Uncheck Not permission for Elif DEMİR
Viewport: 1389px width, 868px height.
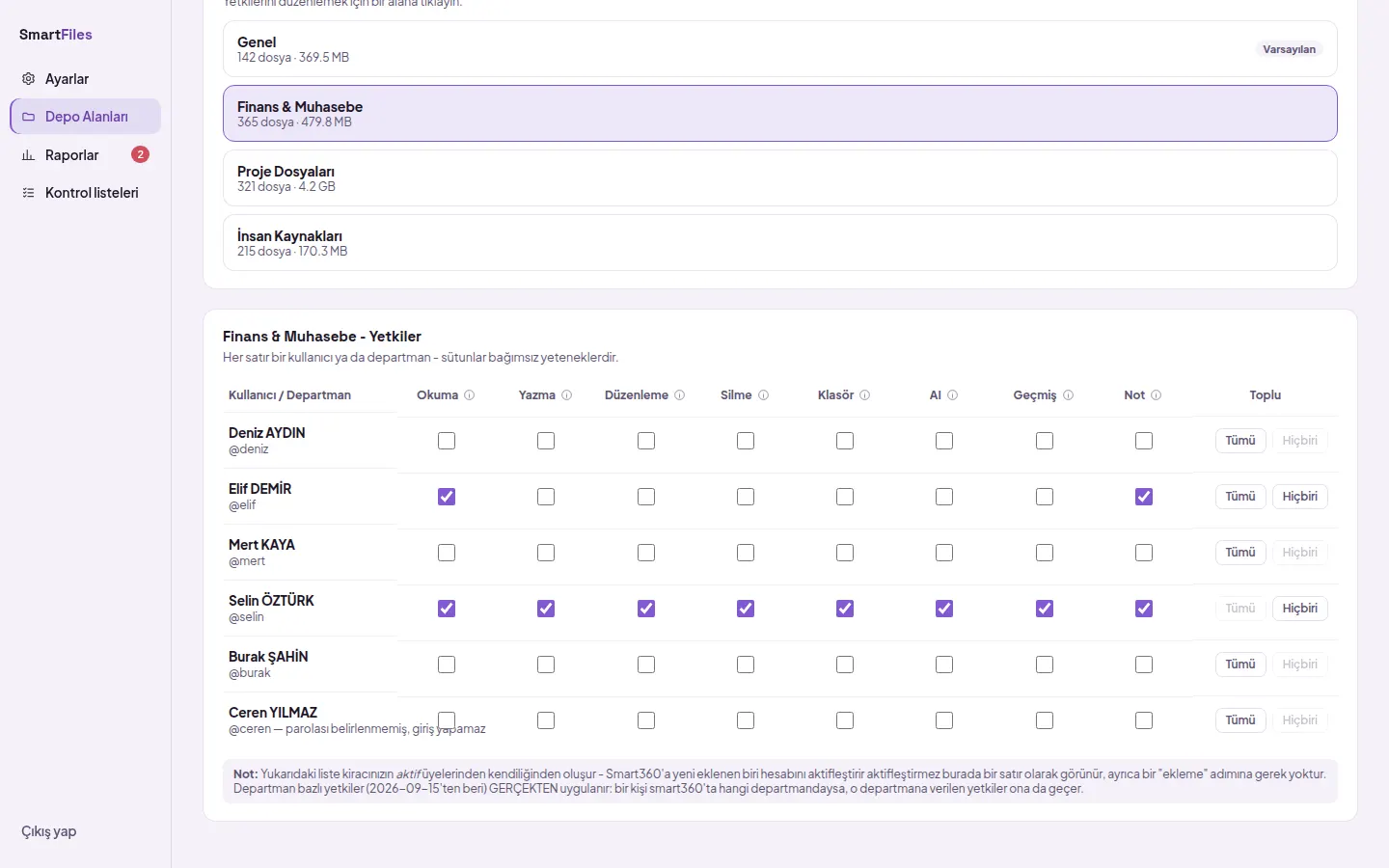coord(1144,497)
